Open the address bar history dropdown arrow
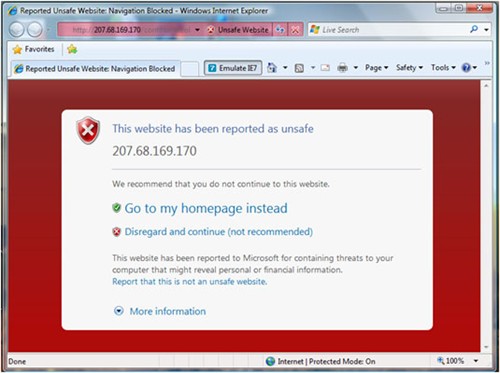 click(197, 30)
